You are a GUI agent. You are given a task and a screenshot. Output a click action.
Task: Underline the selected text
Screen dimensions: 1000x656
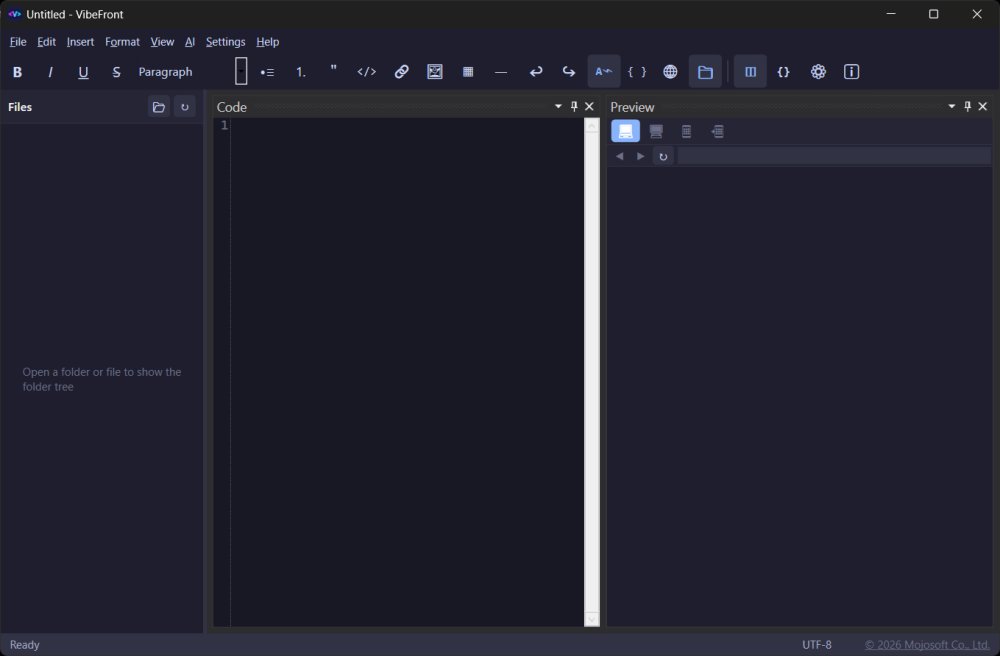tap(83, 72)
